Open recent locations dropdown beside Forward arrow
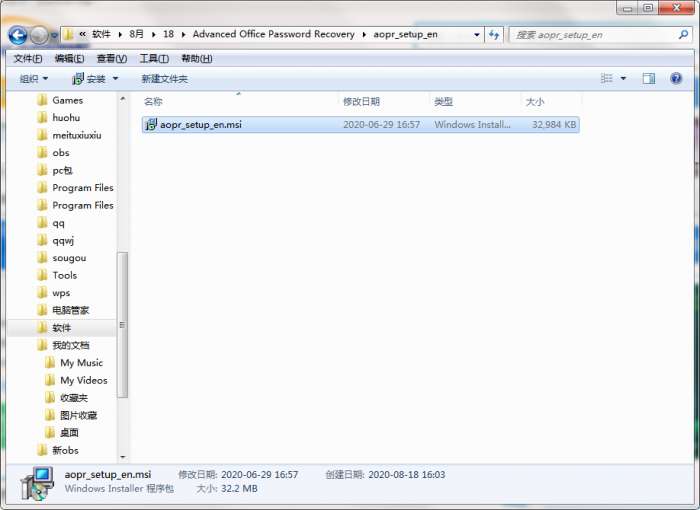Screen dimensions: 700x510 (54, 35)
